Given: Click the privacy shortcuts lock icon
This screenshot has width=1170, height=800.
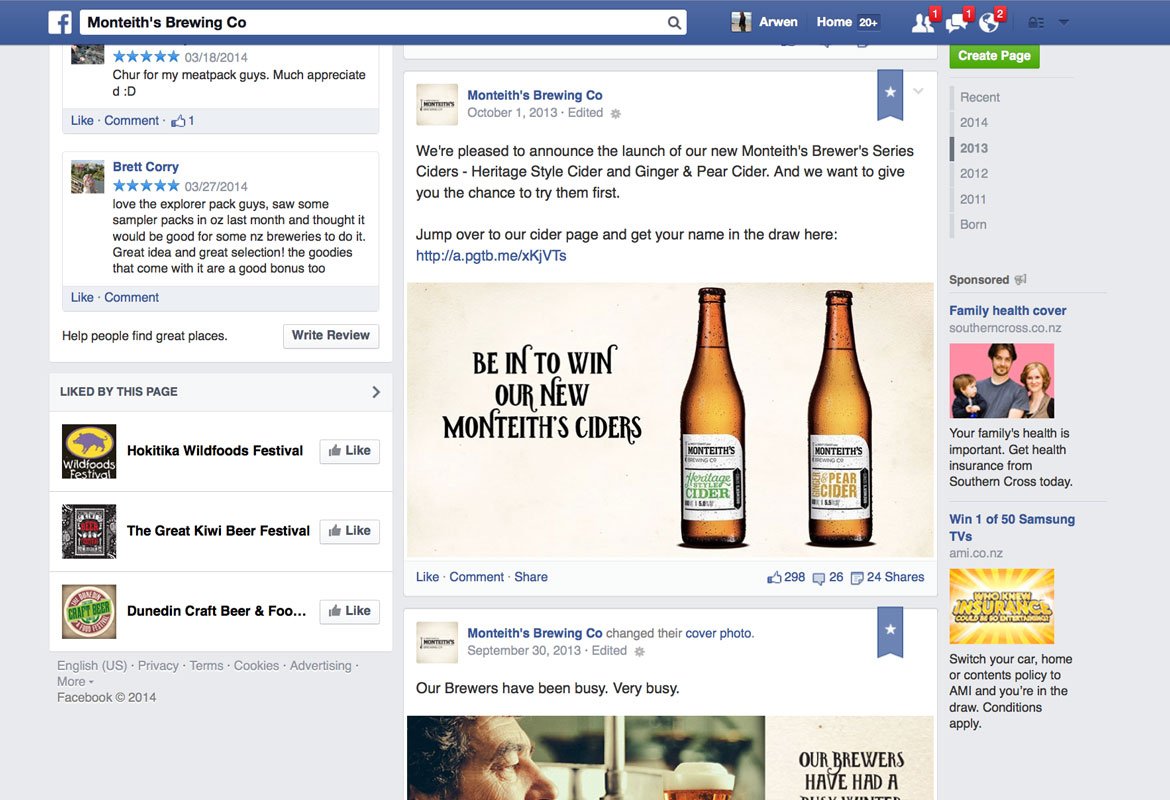Looking at the screenshot, I should (1036, 23).
